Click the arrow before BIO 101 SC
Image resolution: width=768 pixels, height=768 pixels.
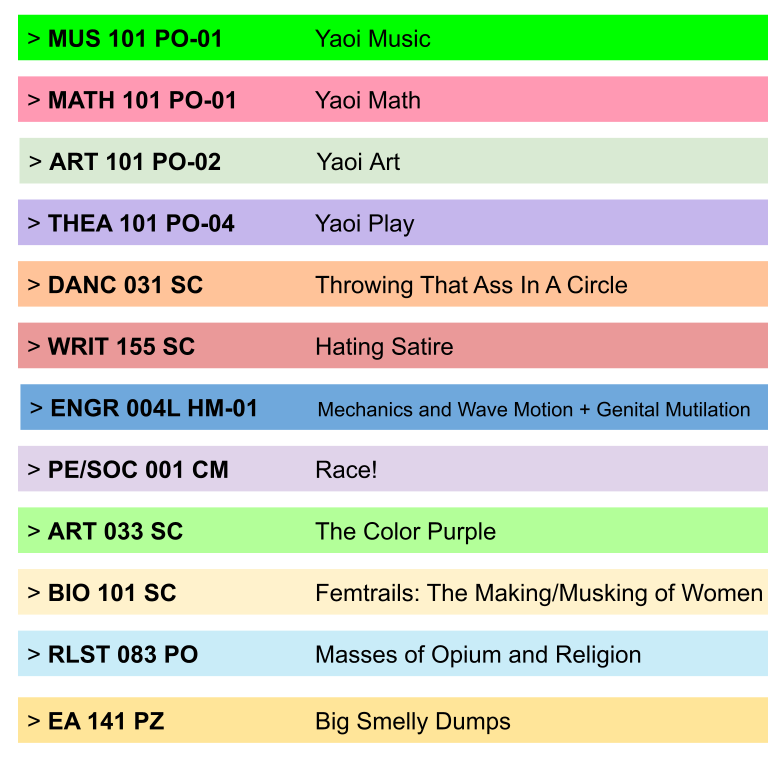[x=34, y=593]
